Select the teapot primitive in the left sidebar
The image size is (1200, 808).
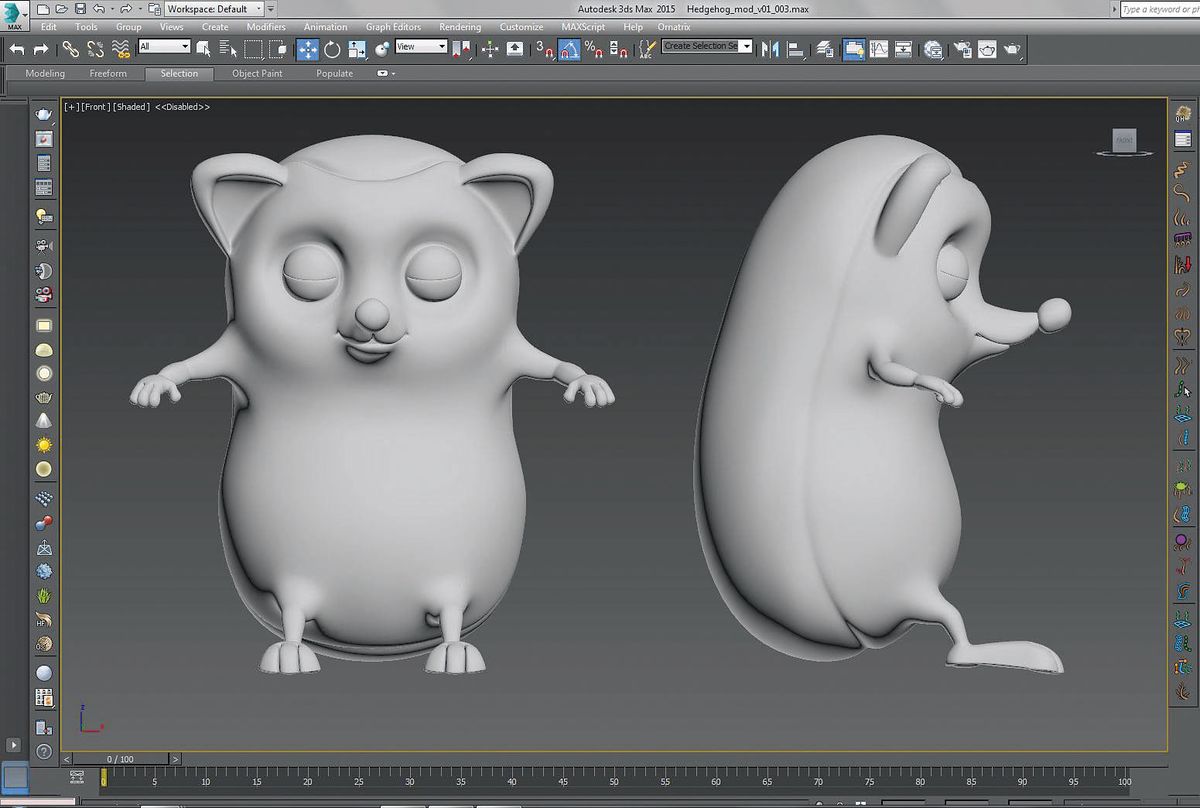[x=42, y=396]
